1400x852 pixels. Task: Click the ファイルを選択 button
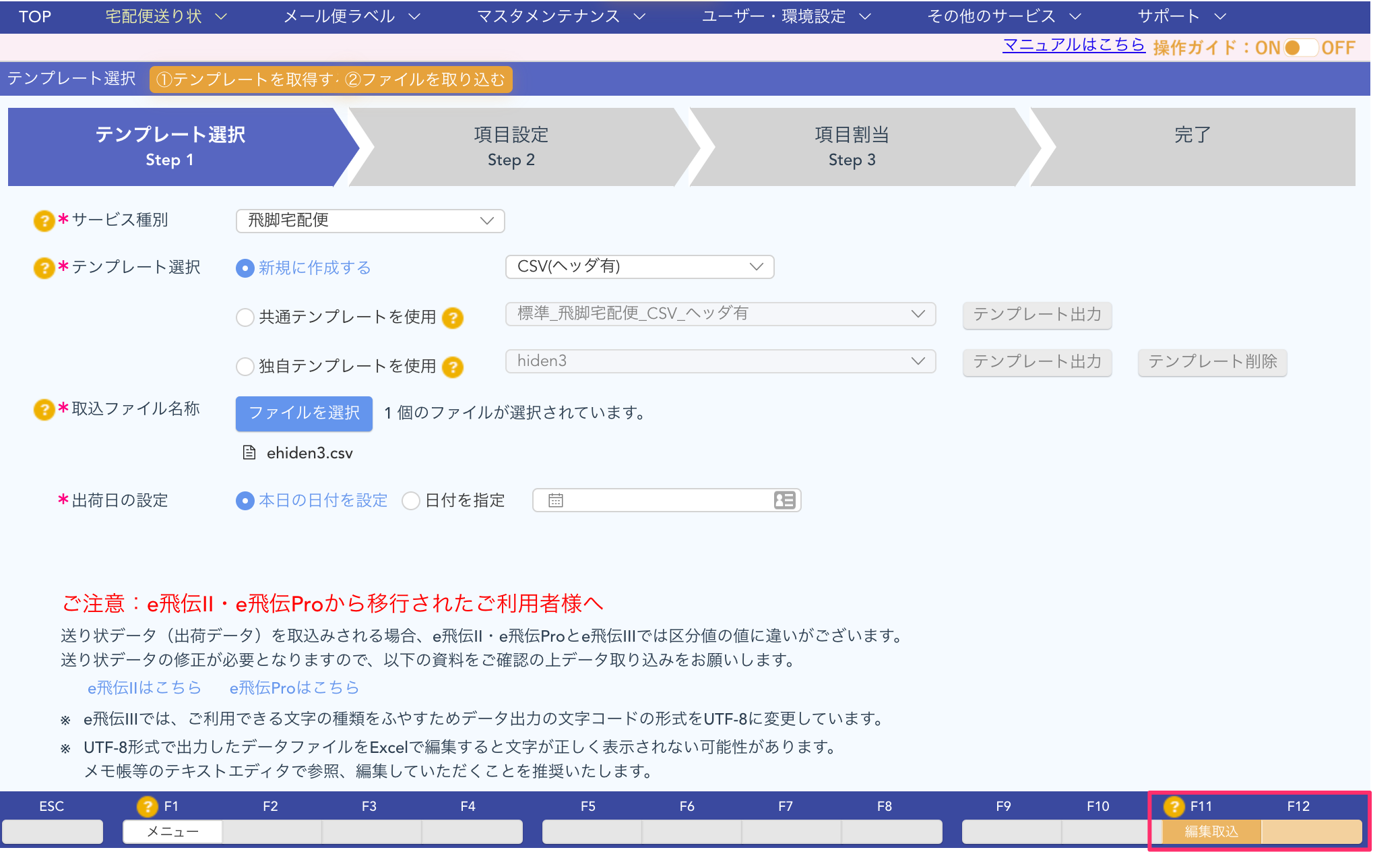coord(304,413)
